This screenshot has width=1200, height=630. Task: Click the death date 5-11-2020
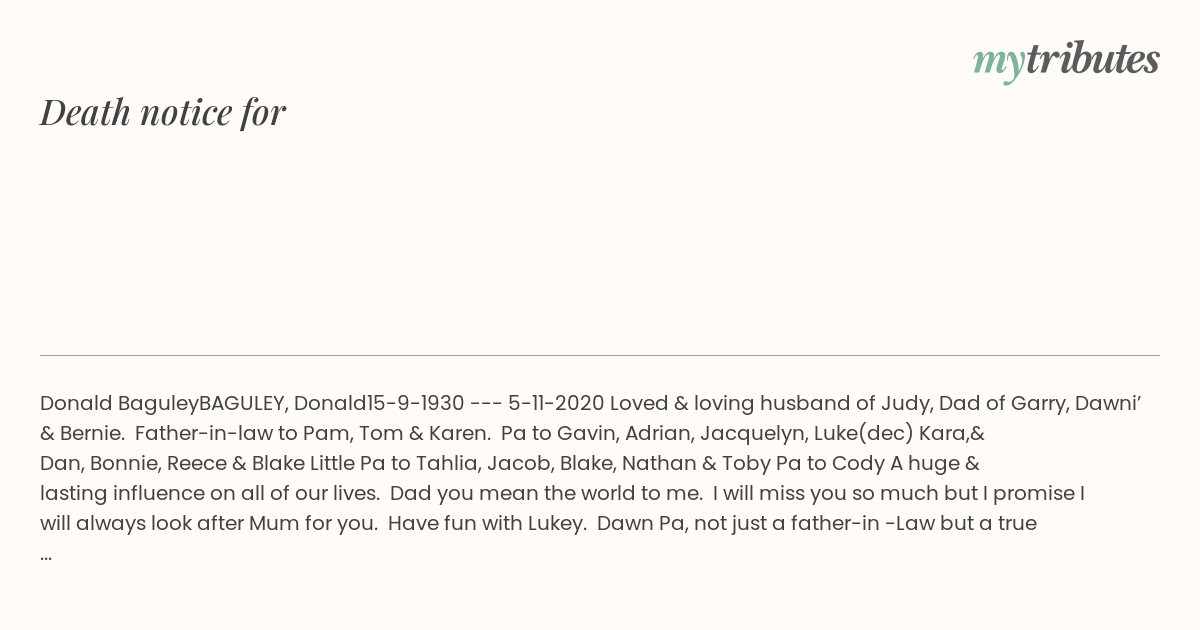pyautogui.click(x=556, y=404)
